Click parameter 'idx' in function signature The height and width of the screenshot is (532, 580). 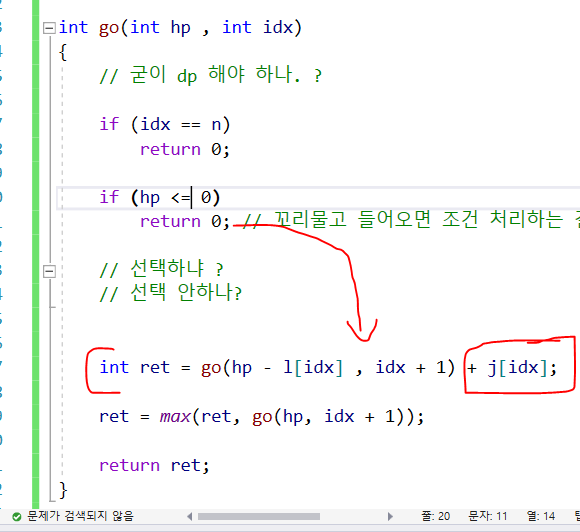click(278, 27)
